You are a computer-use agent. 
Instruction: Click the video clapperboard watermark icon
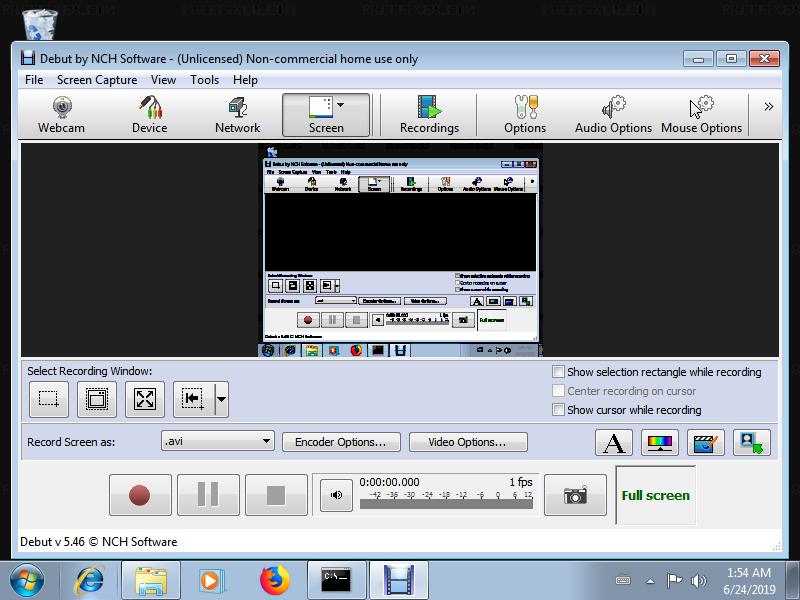(x=706, y=442)
